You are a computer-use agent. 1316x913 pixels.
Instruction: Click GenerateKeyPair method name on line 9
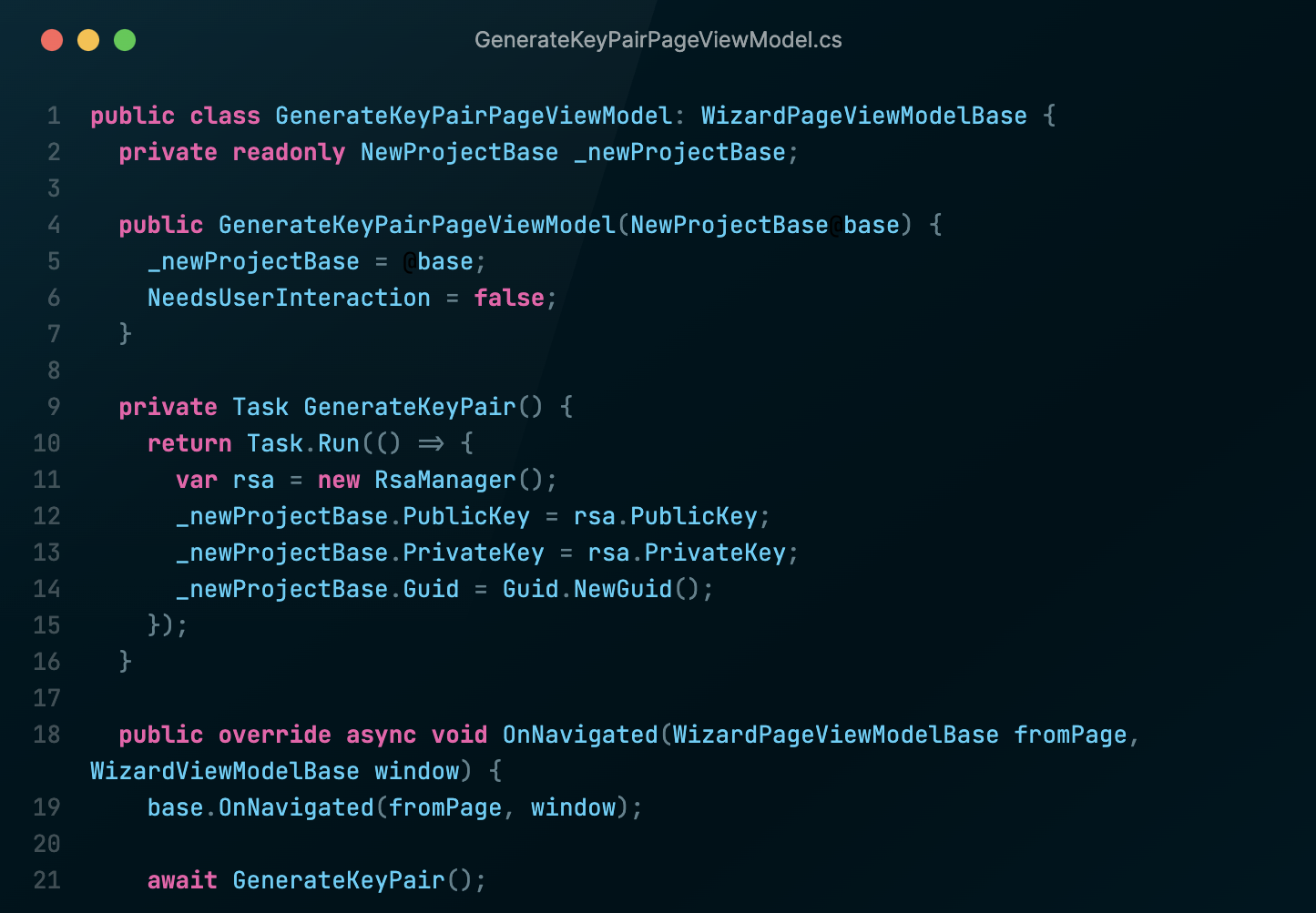pyautogui.click(x=410, y=407)
